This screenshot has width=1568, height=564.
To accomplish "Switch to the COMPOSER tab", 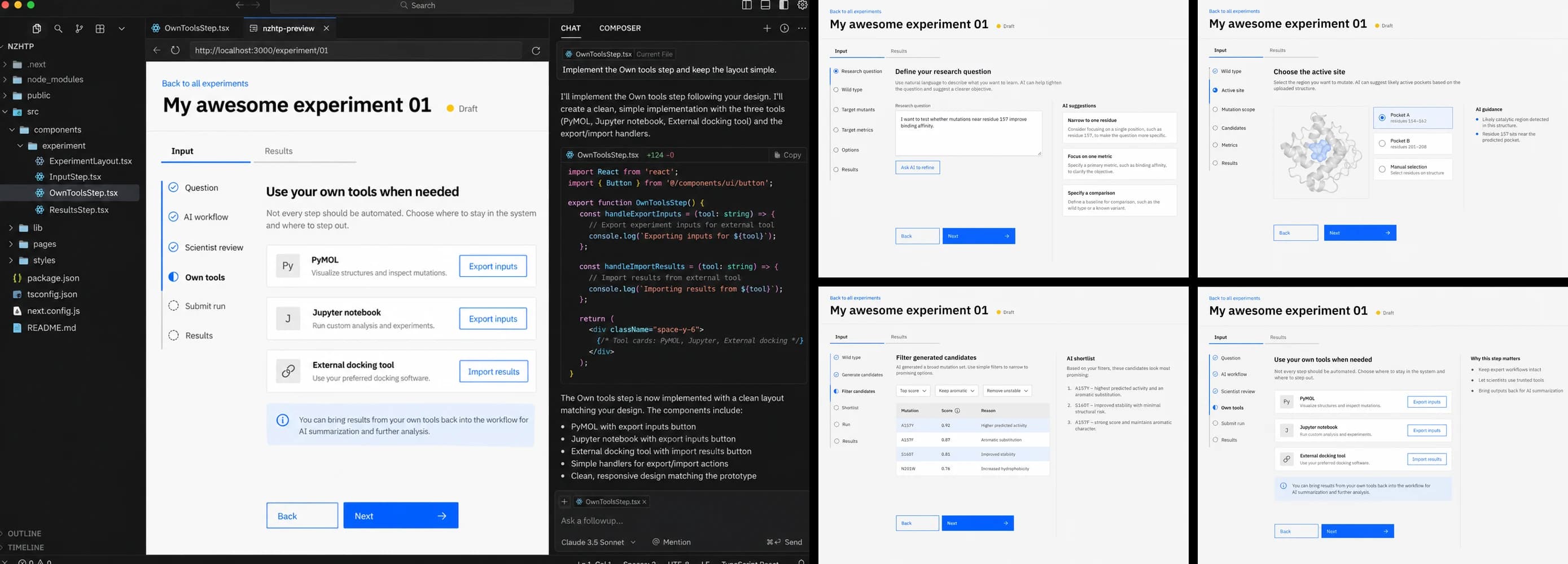I will click(x=620, y=28).
